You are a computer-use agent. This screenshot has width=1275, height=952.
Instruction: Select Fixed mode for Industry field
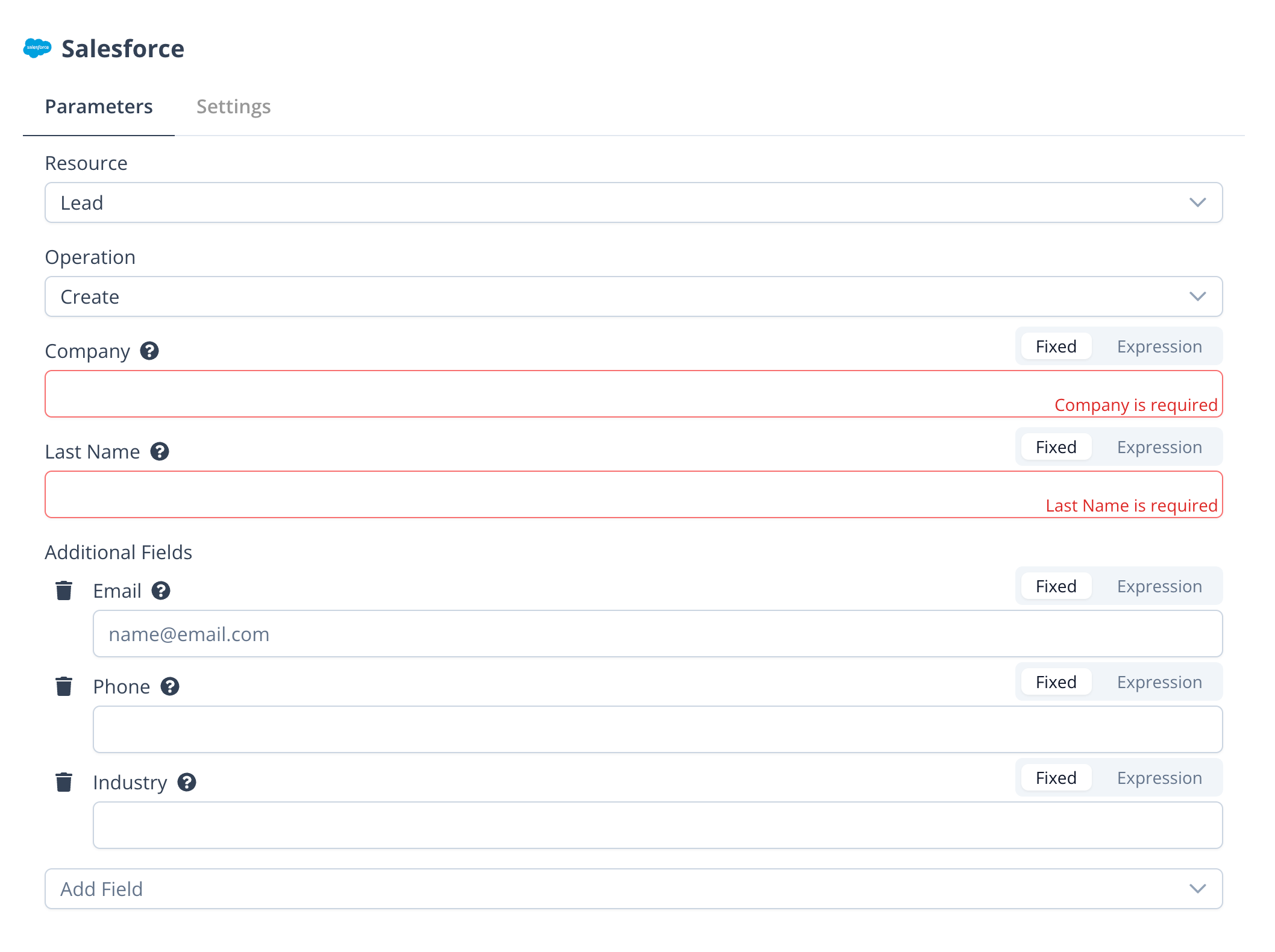[x=1056, y=778]
